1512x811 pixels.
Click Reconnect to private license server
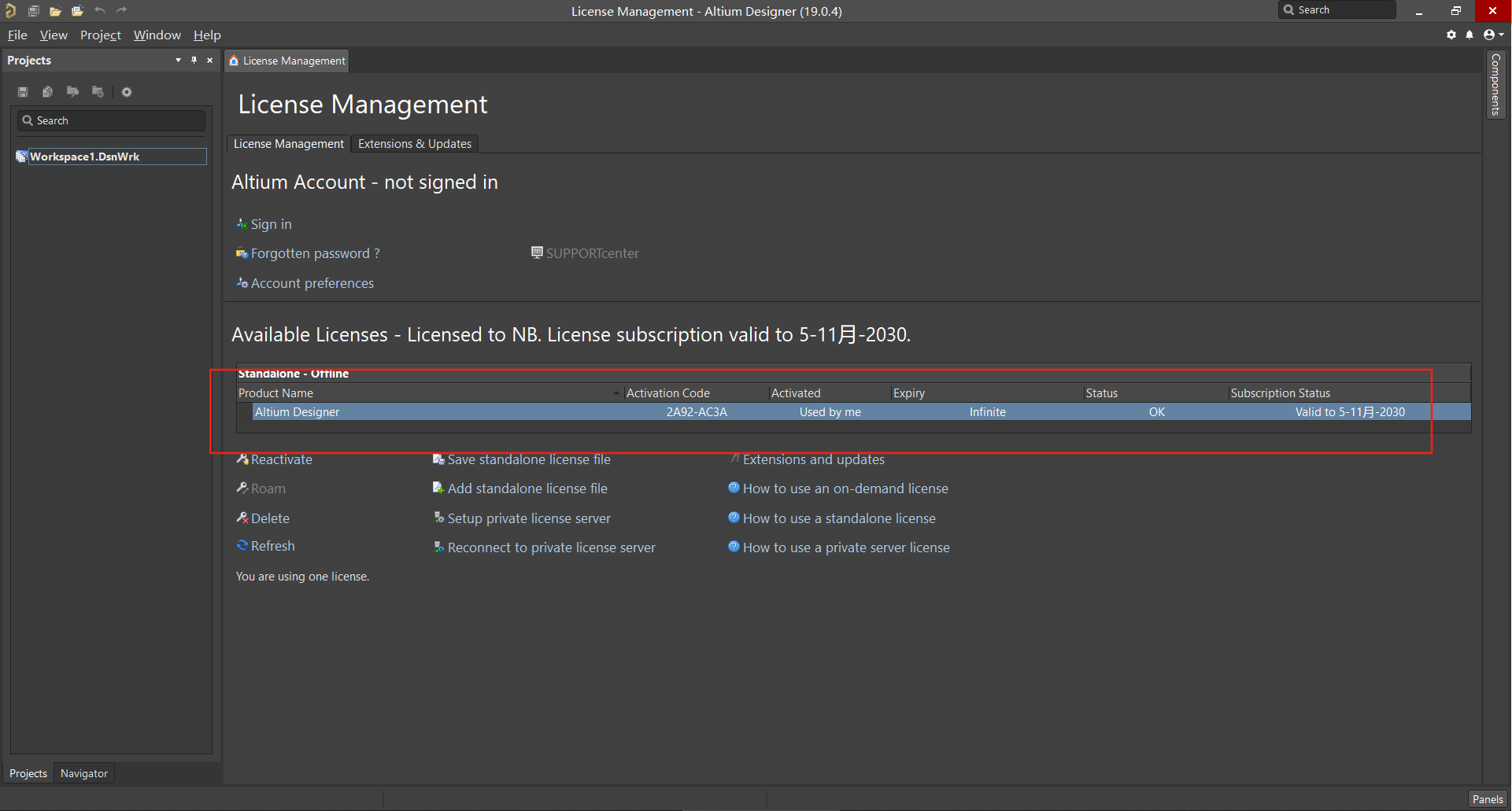[x=551, y=547]
